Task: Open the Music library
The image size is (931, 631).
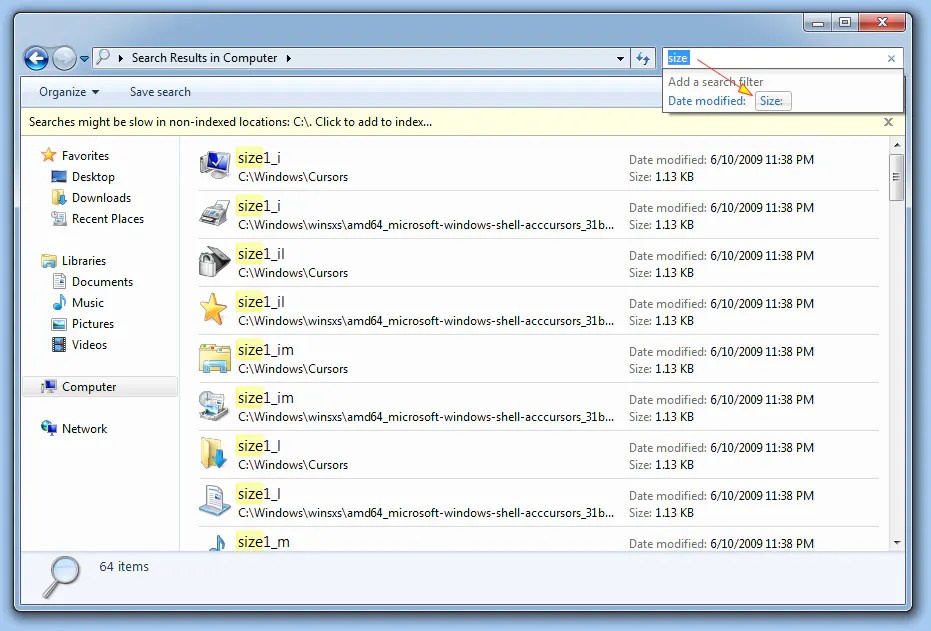Action: click(x=88, y=303)
